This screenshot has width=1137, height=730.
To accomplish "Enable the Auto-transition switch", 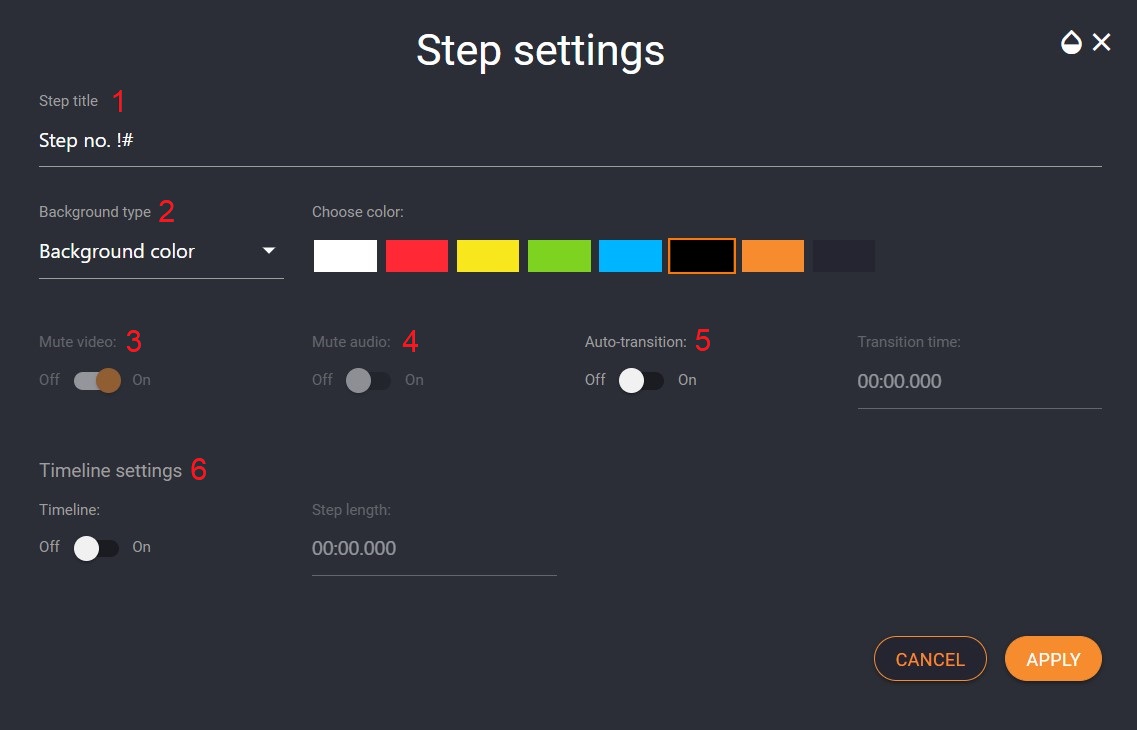I will 641,380.
